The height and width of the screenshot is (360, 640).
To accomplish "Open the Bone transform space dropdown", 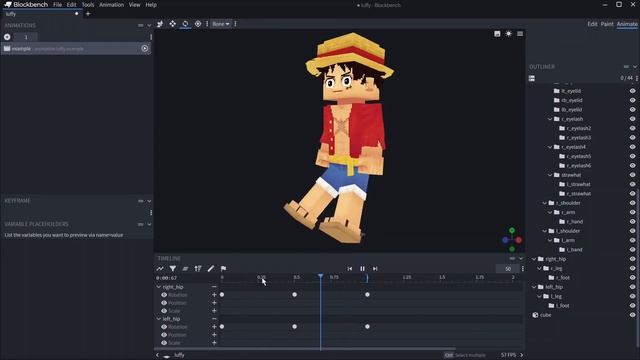I will coord(220,24).
